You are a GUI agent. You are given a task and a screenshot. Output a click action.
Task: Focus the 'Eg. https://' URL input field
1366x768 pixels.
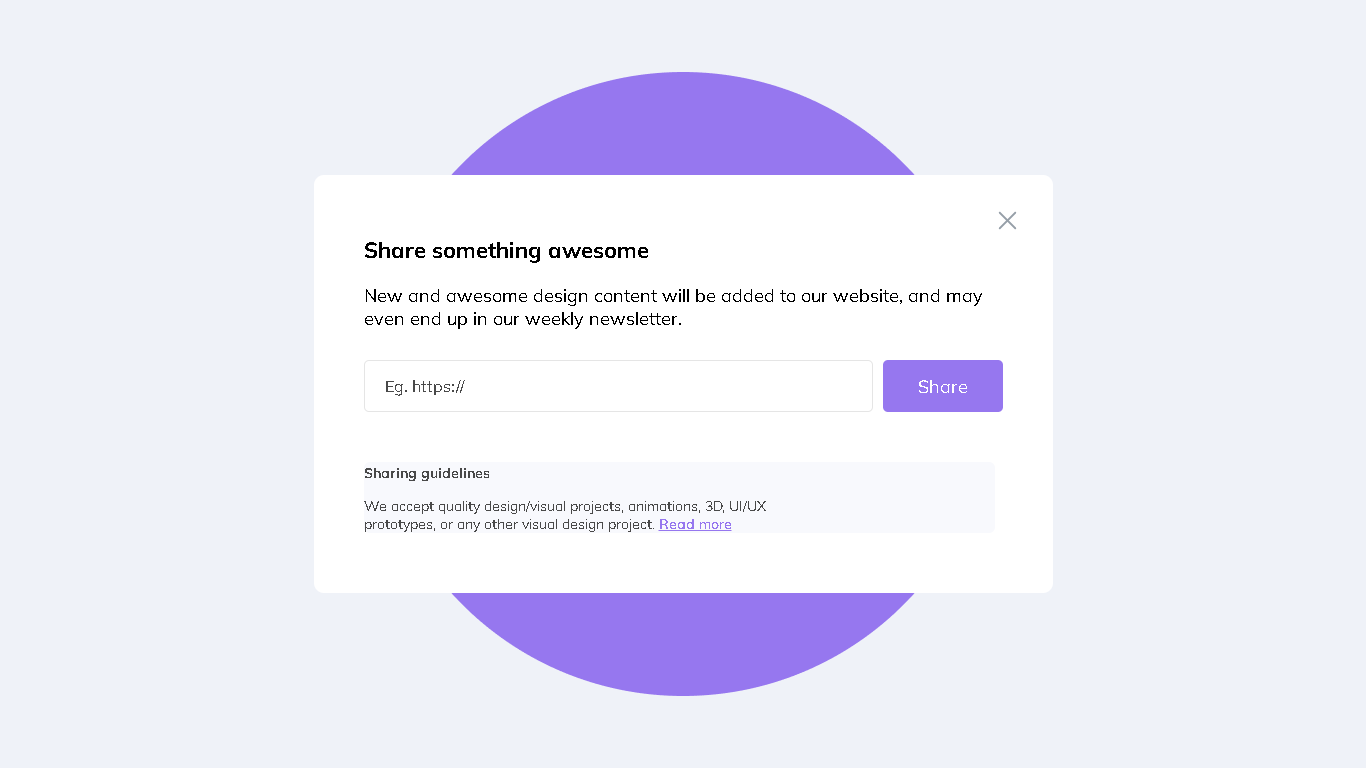pos(618,386)
